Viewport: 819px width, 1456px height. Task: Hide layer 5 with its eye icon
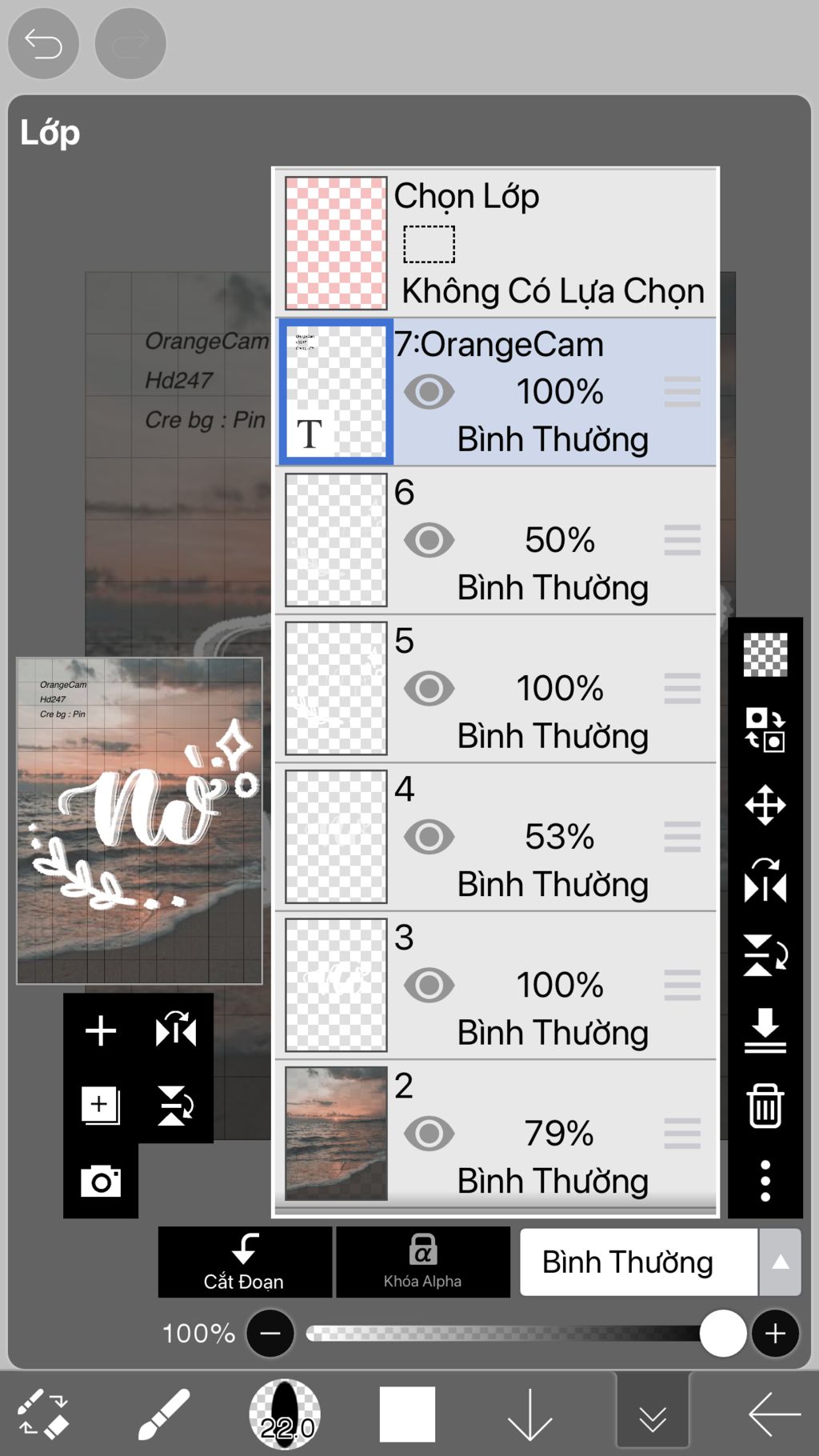coord(429,688)
